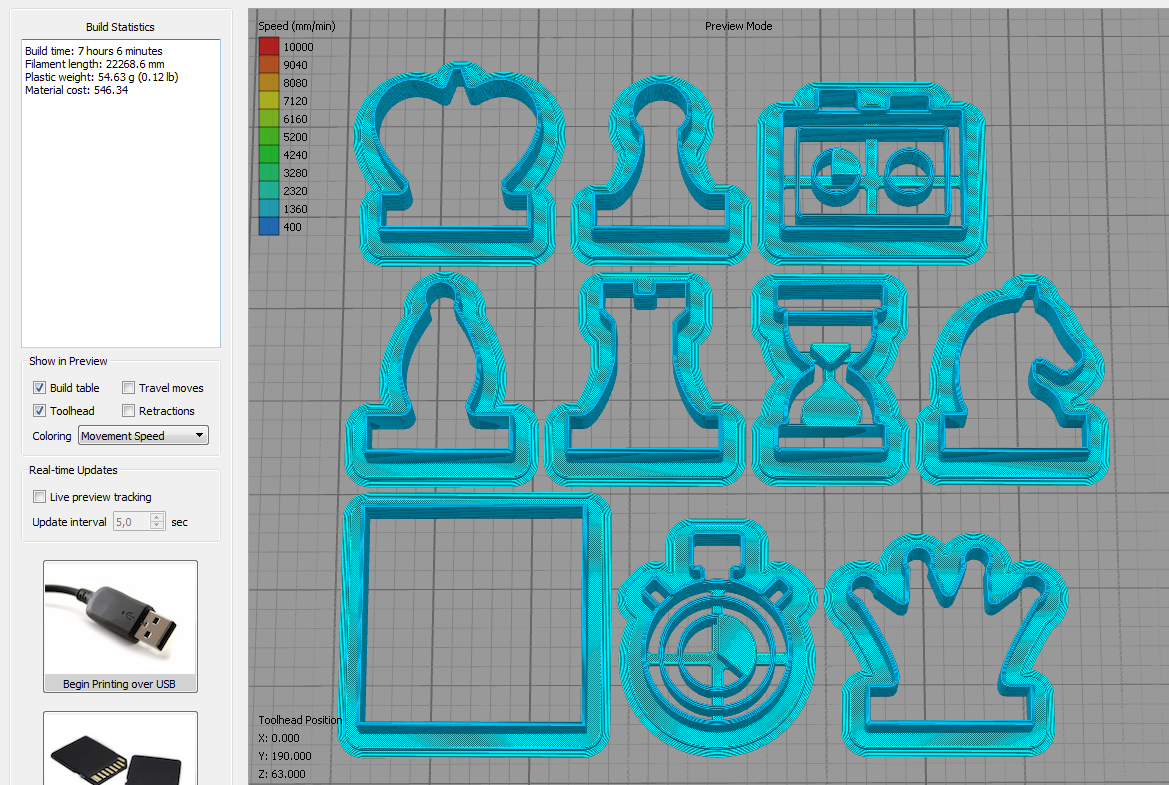Click the yellow 7120 speed legend swatch
Screen dimensions: 1169x785
coord(268,101)
